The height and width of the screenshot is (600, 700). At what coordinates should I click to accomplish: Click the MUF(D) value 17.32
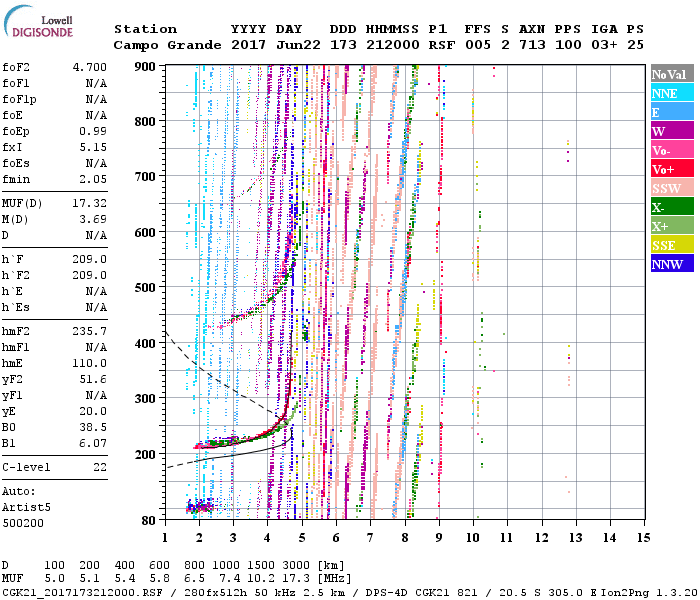click(x=90, y=204)
